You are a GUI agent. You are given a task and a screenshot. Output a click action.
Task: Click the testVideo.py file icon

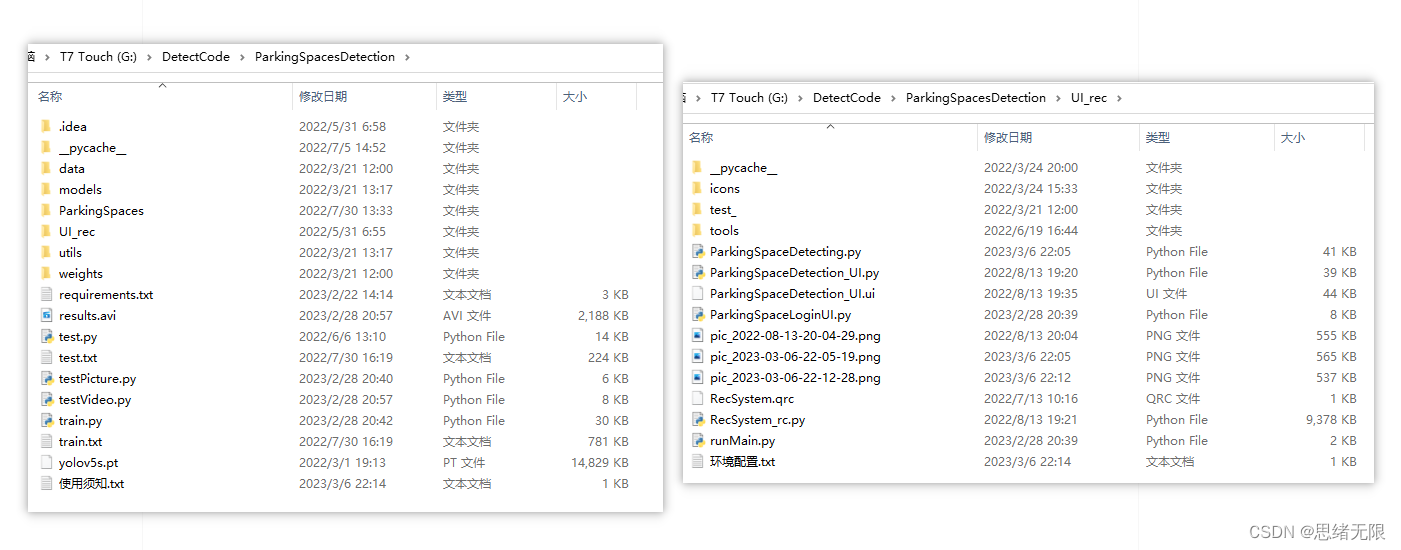[46, 399]
